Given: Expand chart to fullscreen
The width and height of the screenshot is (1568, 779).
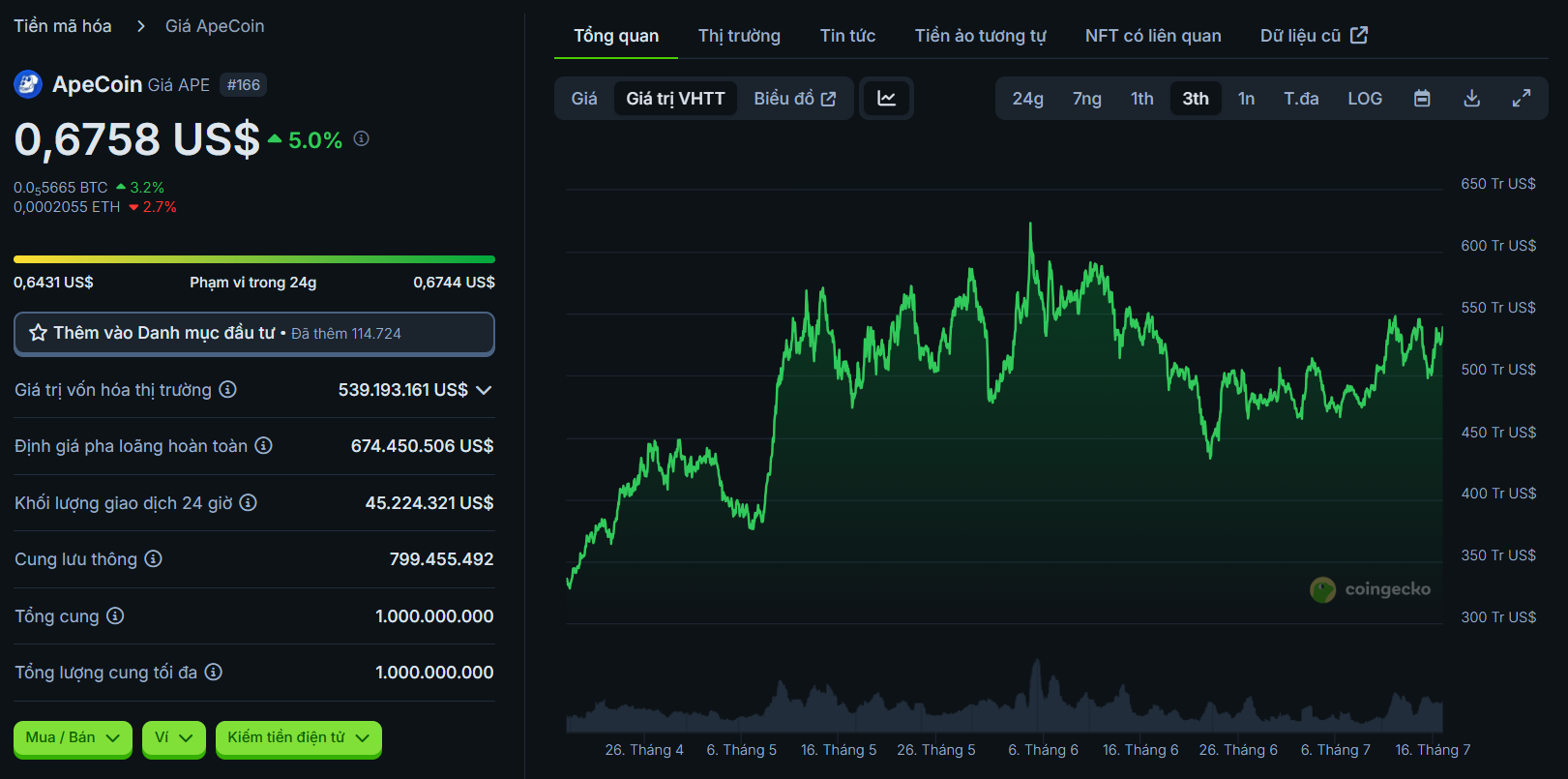Looking at the screenshot, I should click(x=1521, y=99).
